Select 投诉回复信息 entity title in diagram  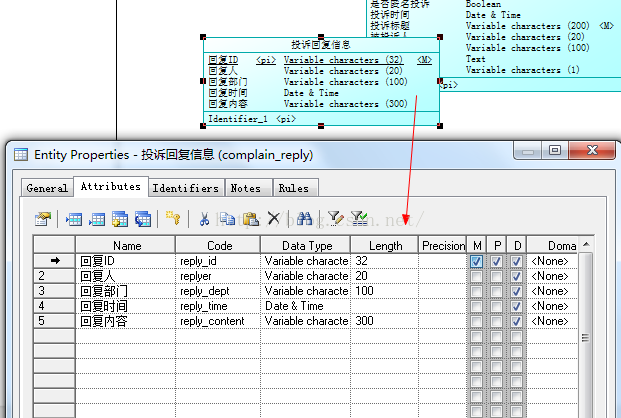(321, 45)
